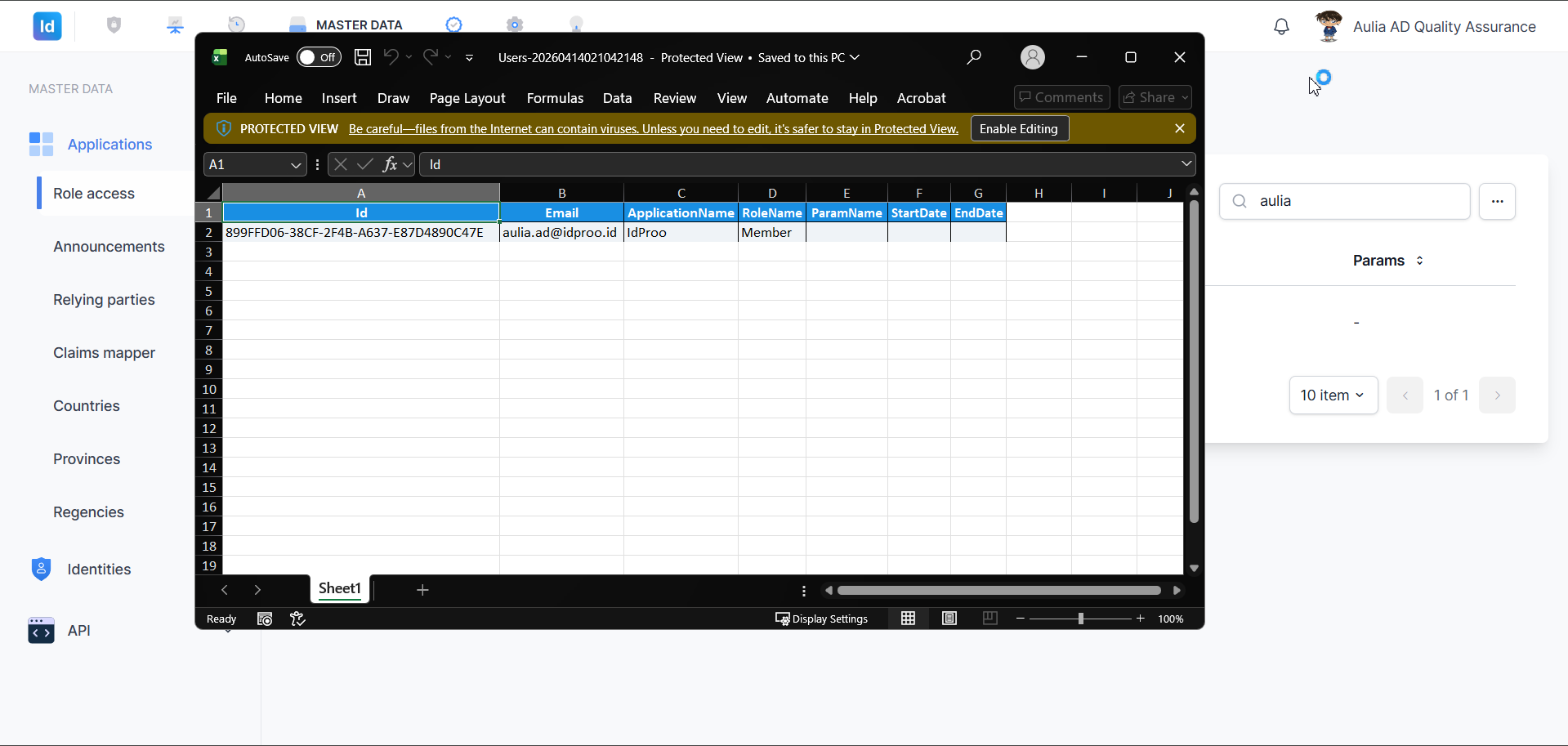This screenshot has height=746, width=1568.
Task: Click the Redo arrow in Excel
Action: [431, 56]
